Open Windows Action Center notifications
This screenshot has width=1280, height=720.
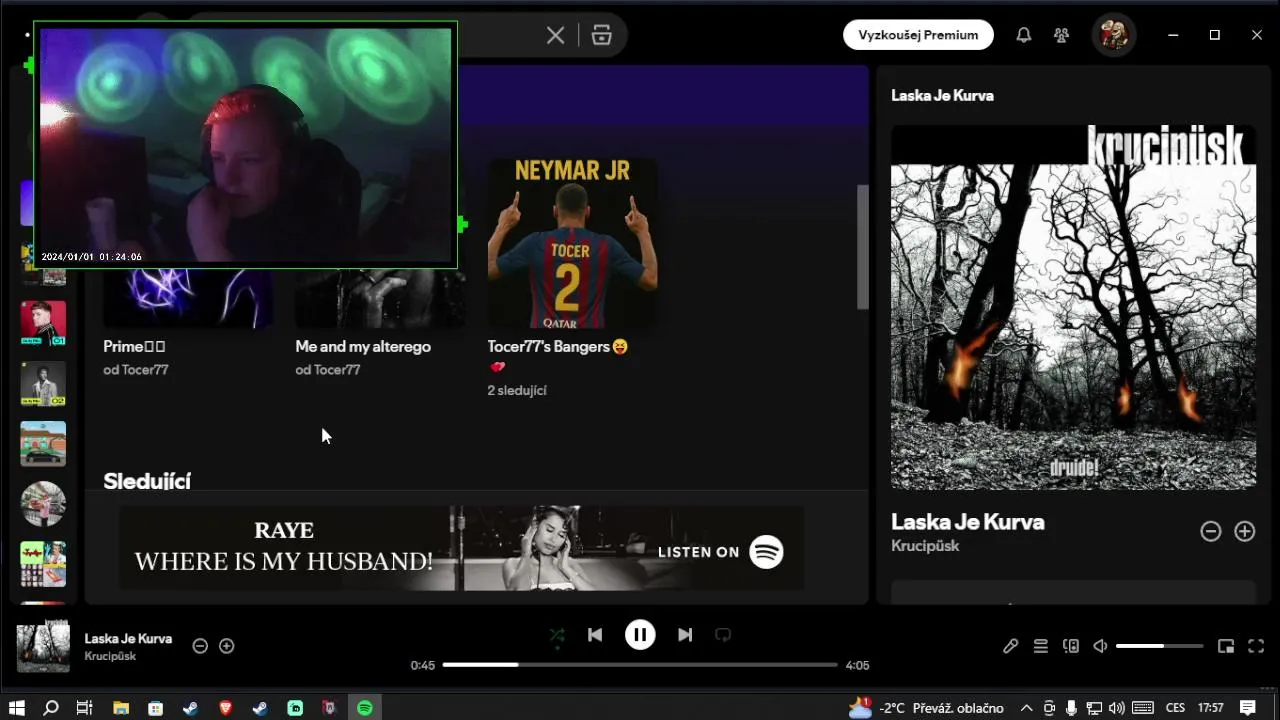(x=1247, y=708)
